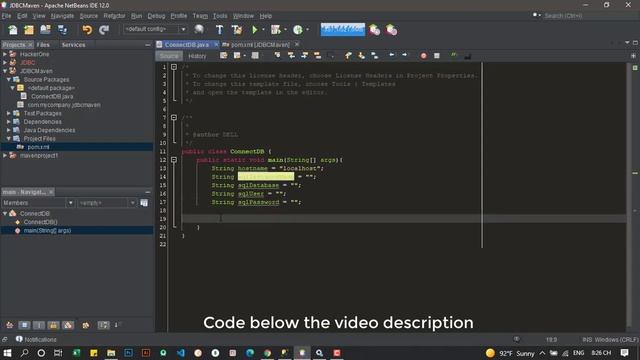
Task: Run the project with green play icon
Action: pyautogui.click(x=255, y=29)
